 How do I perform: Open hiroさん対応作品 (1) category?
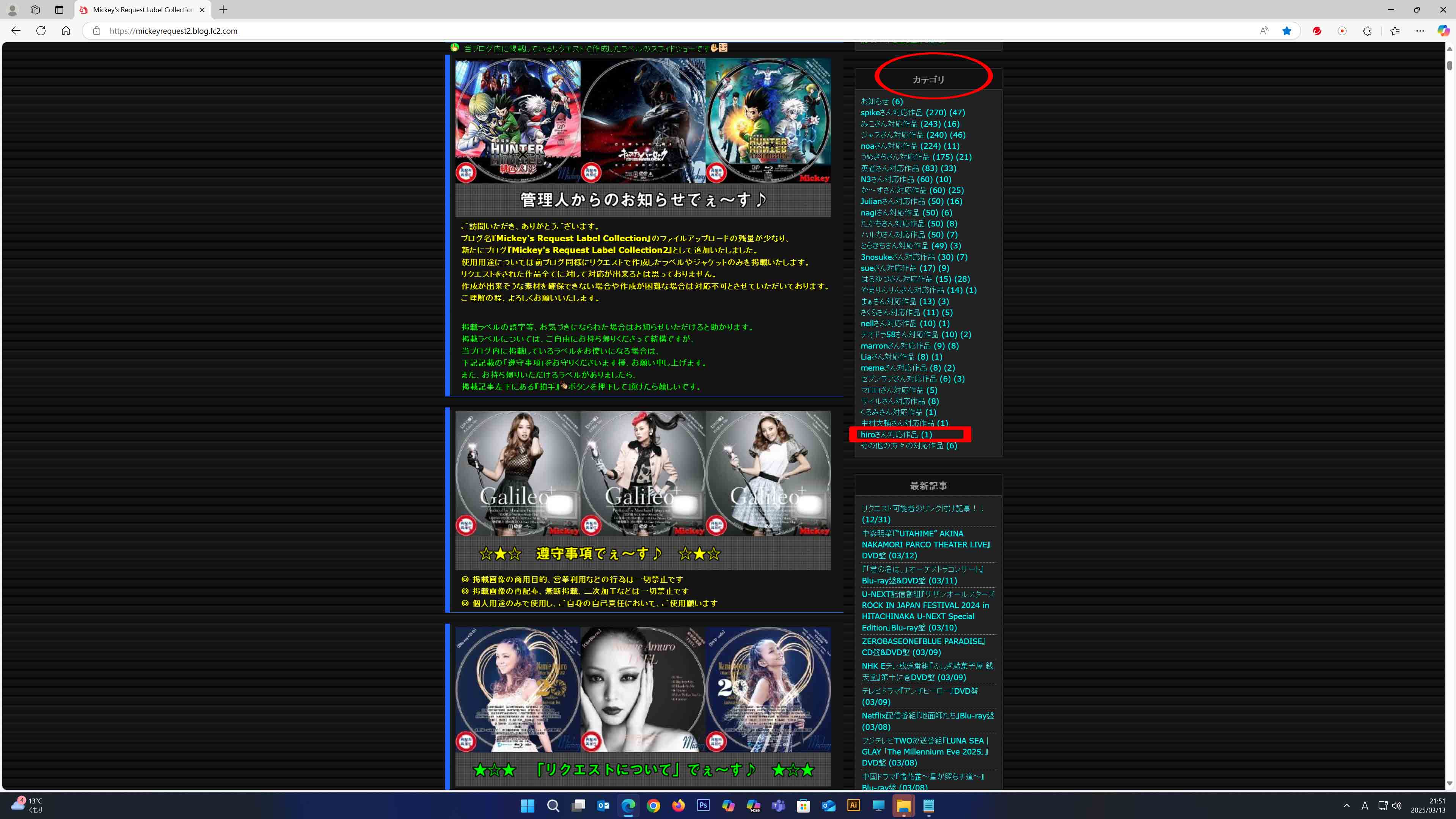tap(896, 434)
